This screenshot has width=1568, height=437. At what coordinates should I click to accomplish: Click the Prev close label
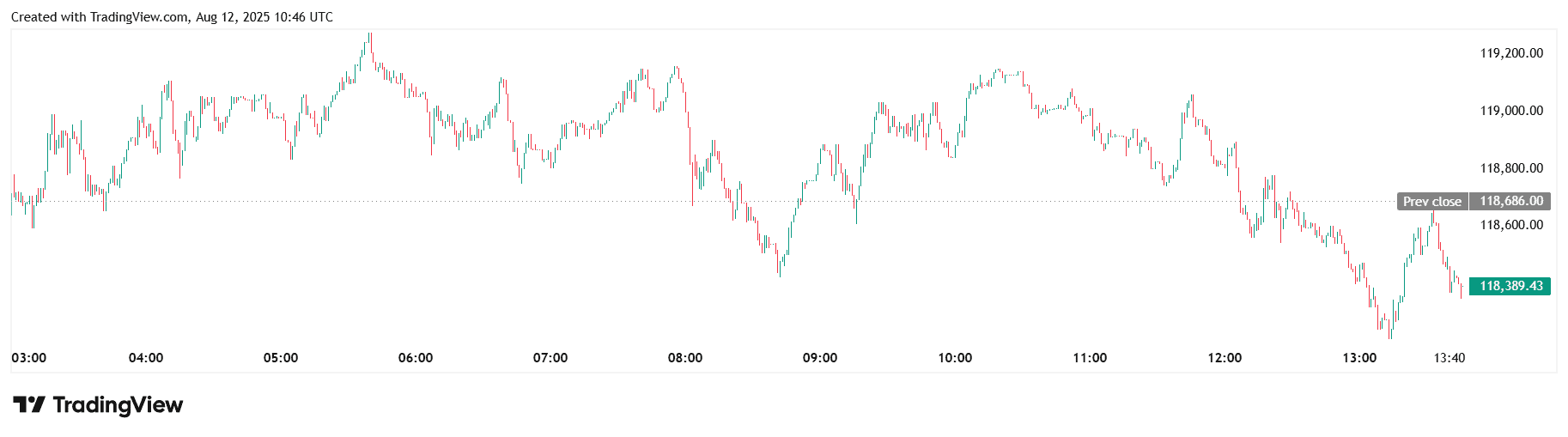click(1431, 202)
